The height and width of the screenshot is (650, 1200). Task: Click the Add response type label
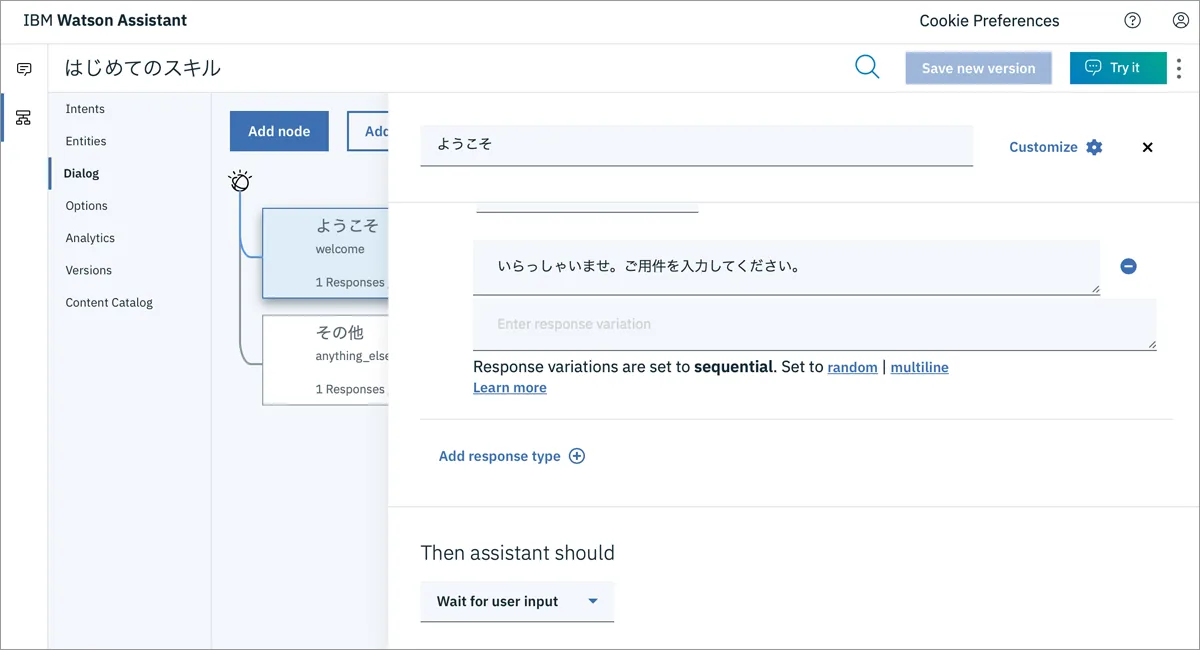[x=500, y=456]
